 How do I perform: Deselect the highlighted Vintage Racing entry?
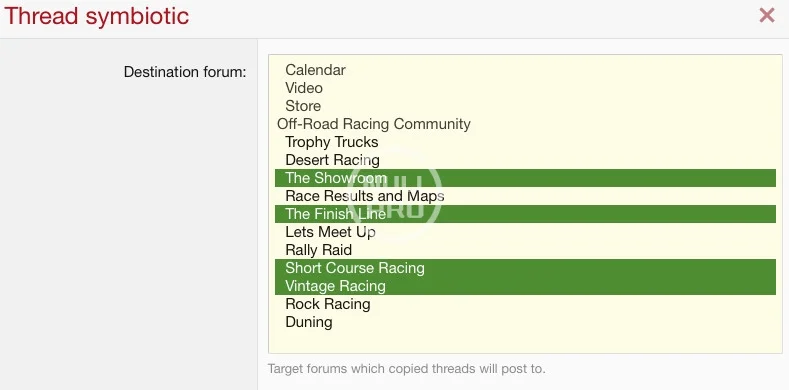(525, 286)
